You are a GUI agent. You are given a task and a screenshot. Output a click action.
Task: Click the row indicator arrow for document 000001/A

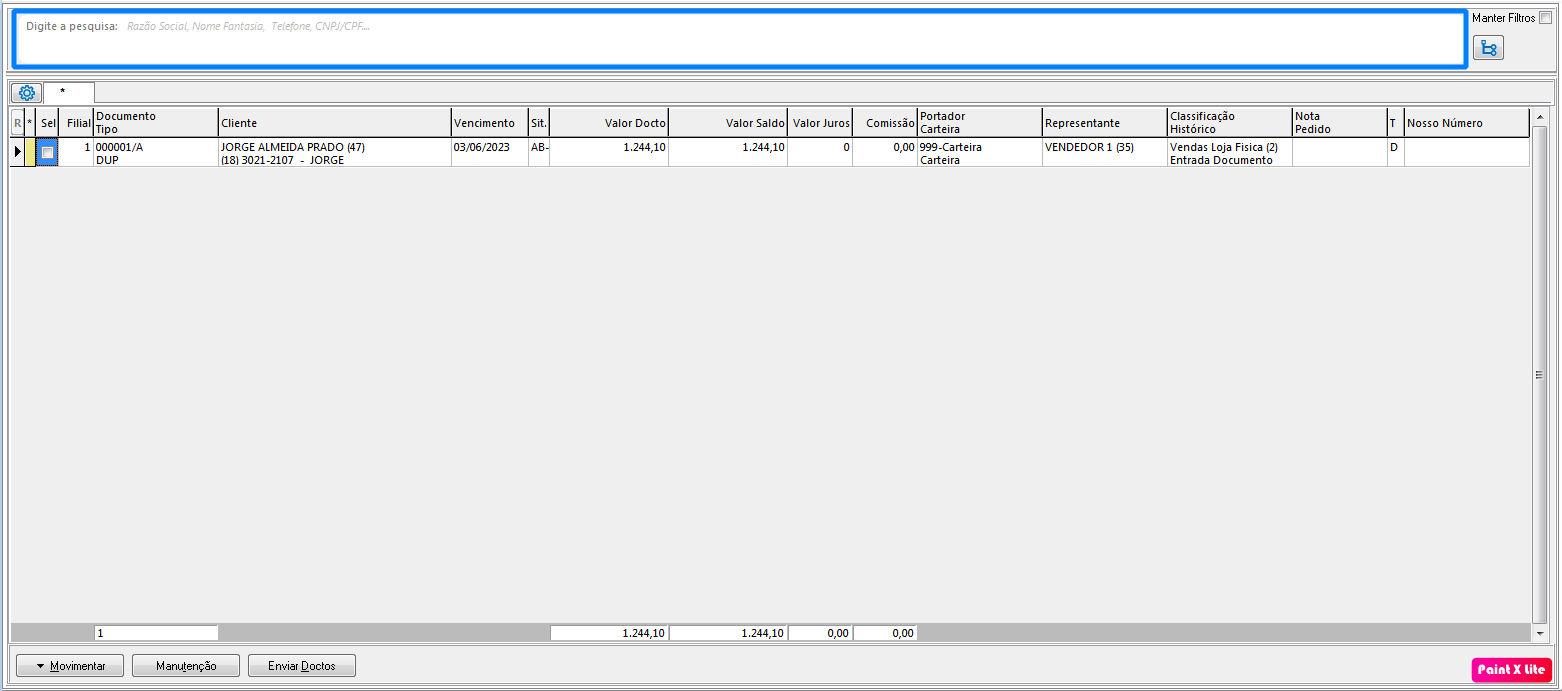(17, 152)
